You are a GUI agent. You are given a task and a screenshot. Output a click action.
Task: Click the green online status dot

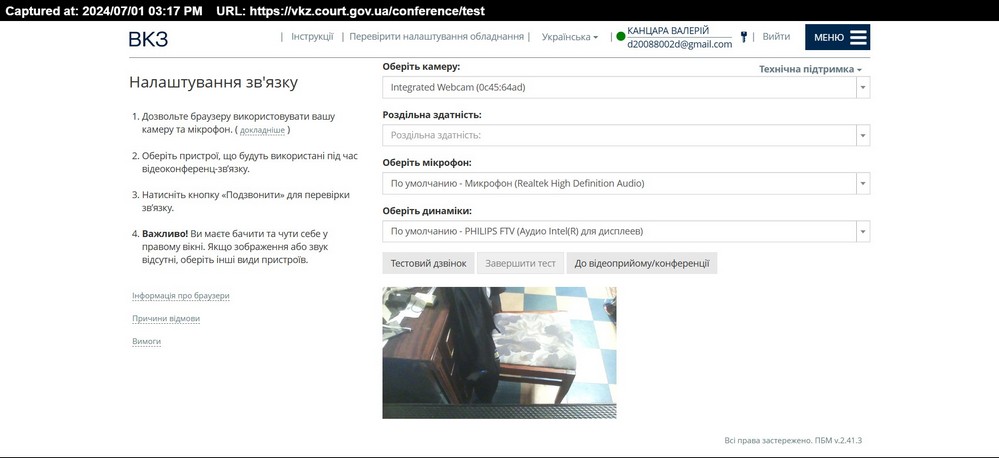621,37
